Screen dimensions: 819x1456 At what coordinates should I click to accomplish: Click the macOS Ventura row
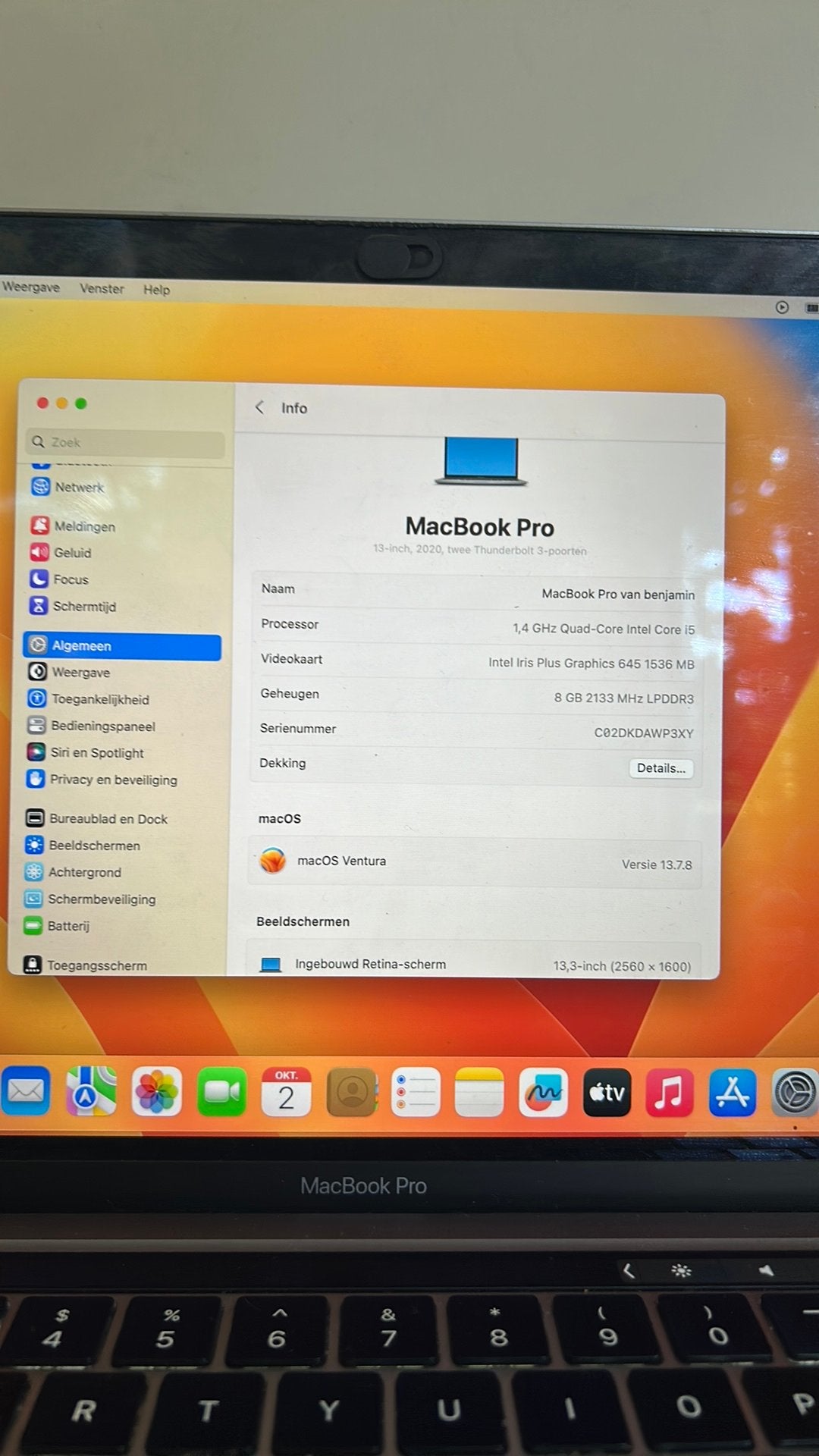(475, 862)
